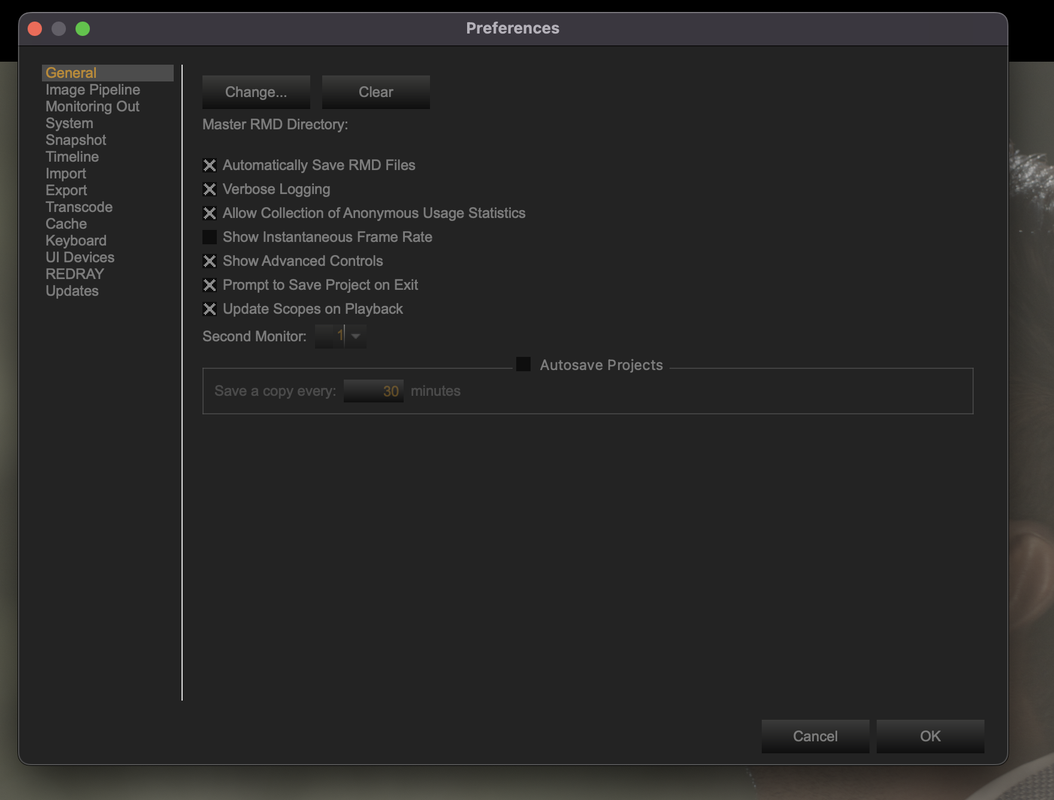Screen dimensions: 1054x800
Task: Confirm preferences with OK
Action: (x=930, y=736)
